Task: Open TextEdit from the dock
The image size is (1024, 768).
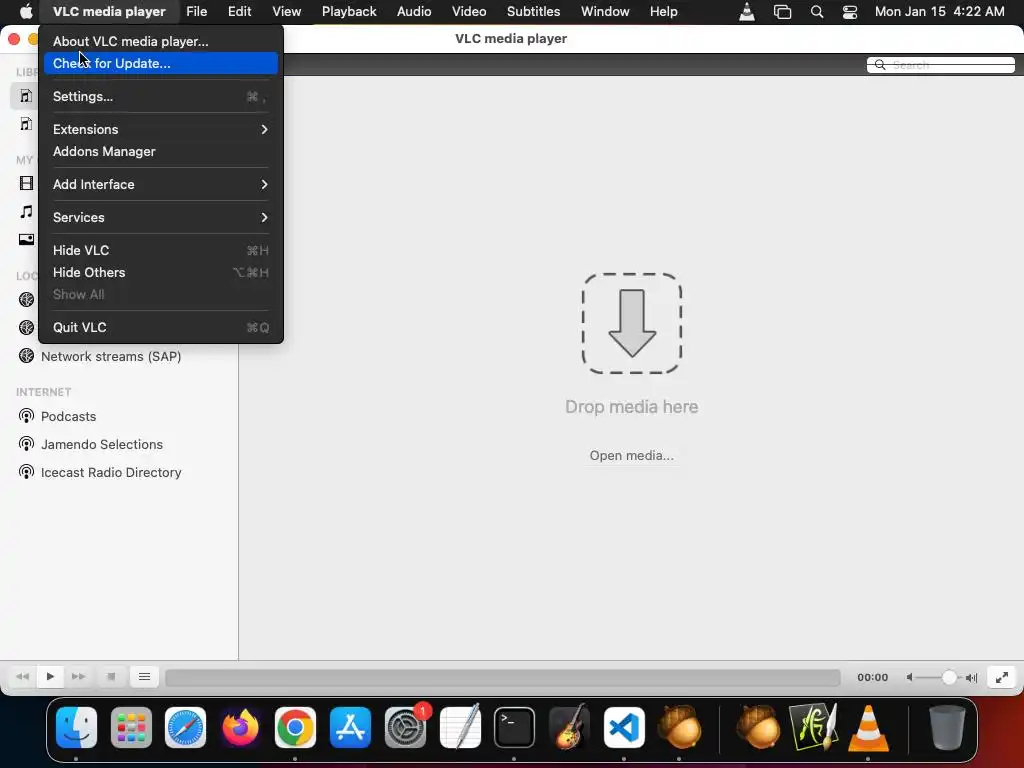Action: click(460, 727)
